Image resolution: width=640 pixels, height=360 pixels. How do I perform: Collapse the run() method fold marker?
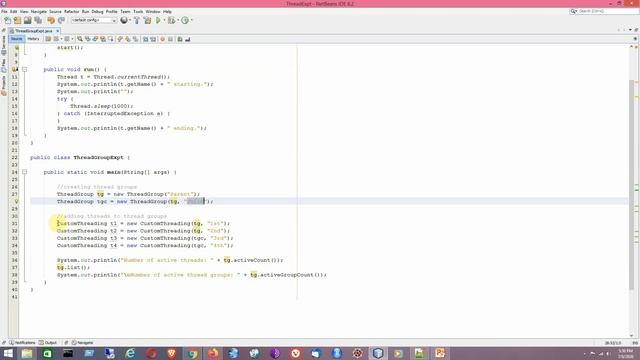click(x=24, y=69)
